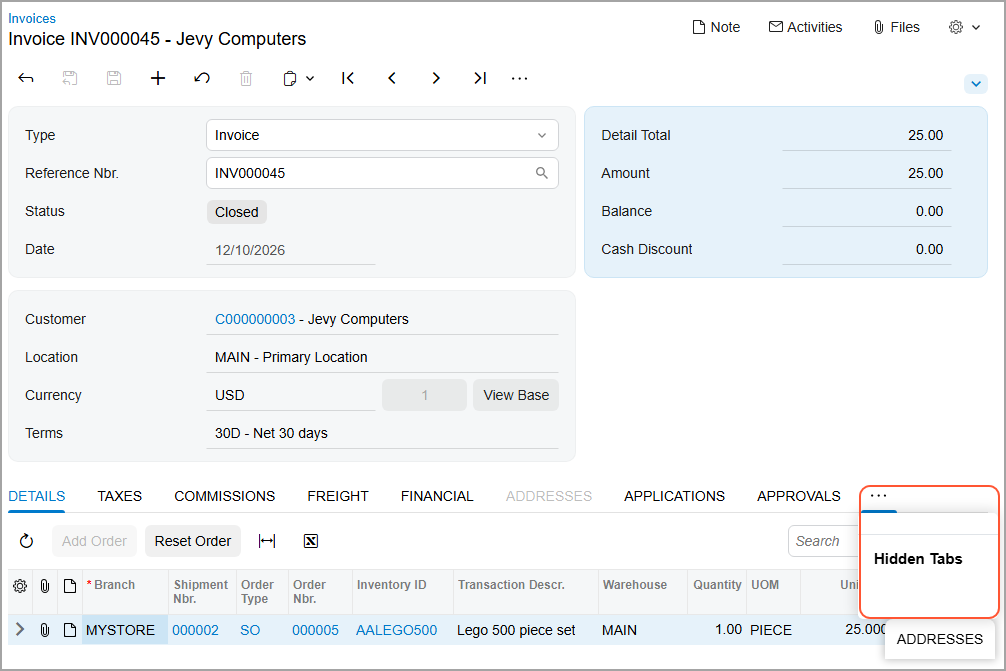Click the Reference Nbr. search magnifier
Image resolution: width=1006 pixels, height=671 pixels.
pyautogui.click(x=541, y=173)
